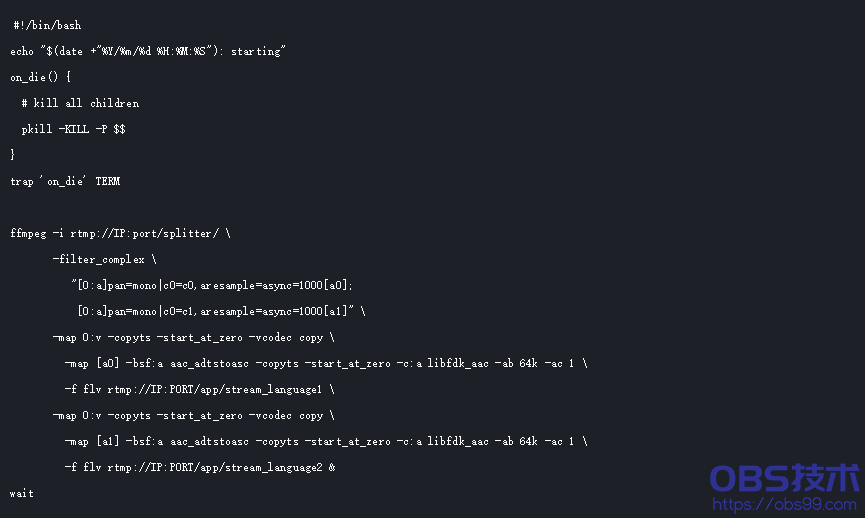The image size is (865, 519).
Task: Click the #!/bin/bash shebang line
Action: point(47,25)
